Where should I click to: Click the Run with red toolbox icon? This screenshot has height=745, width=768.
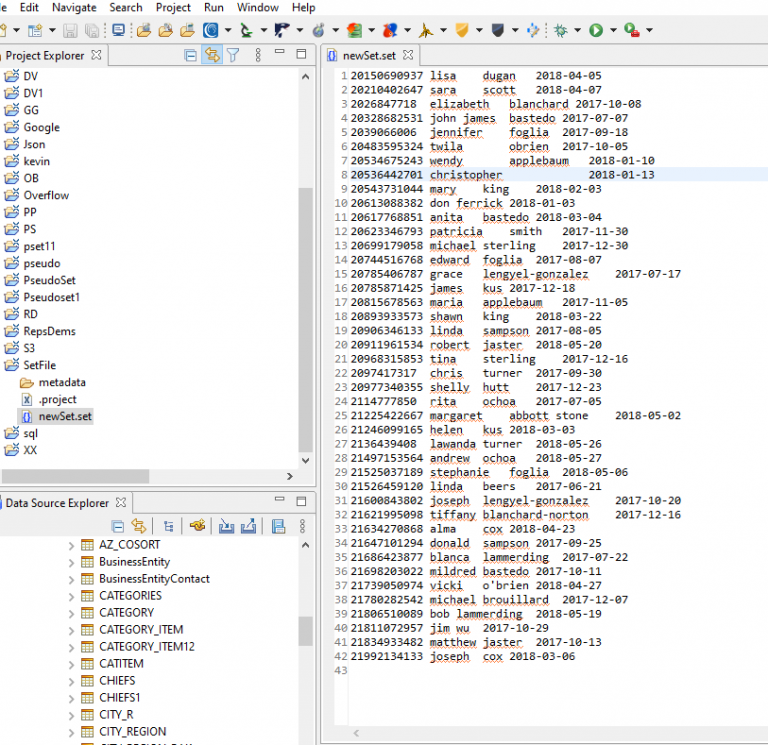[632, 30]
